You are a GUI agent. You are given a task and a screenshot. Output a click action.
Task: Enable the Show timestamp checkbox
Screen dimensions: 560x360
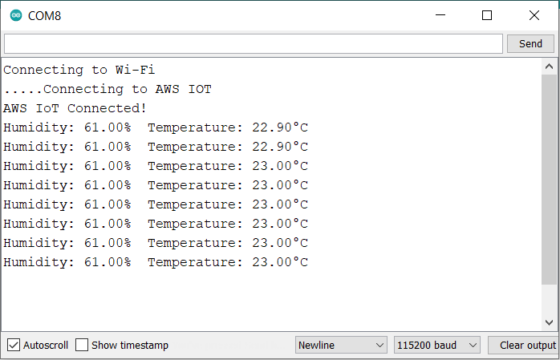click(x=81, y=345)
